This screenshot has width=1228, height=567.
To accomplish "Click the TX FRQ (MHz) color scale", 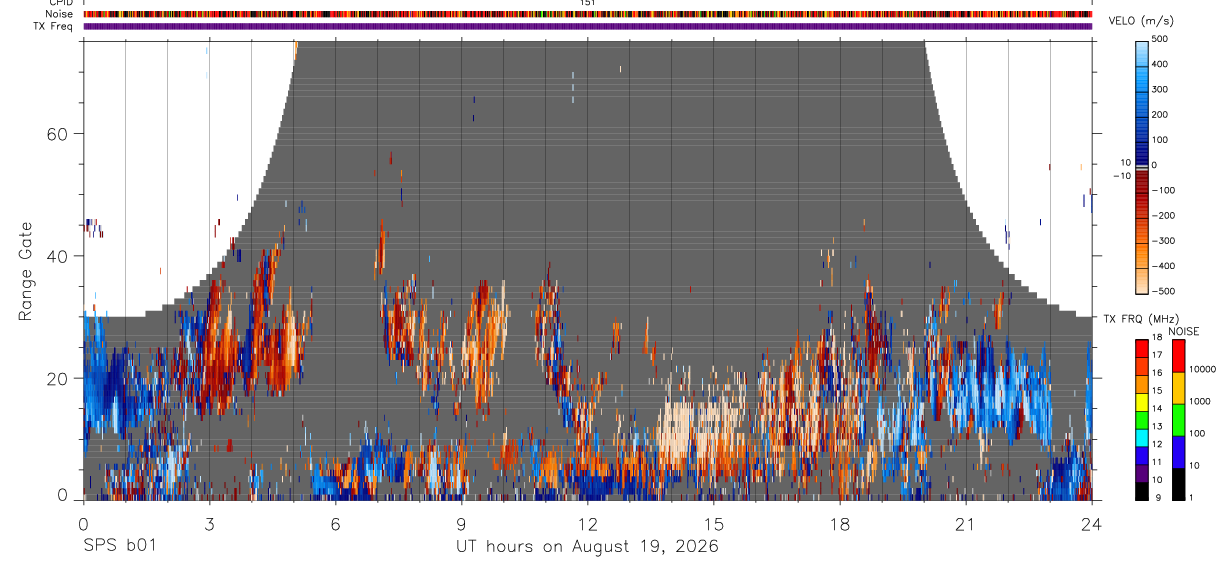I will [x=1142, y=418].
